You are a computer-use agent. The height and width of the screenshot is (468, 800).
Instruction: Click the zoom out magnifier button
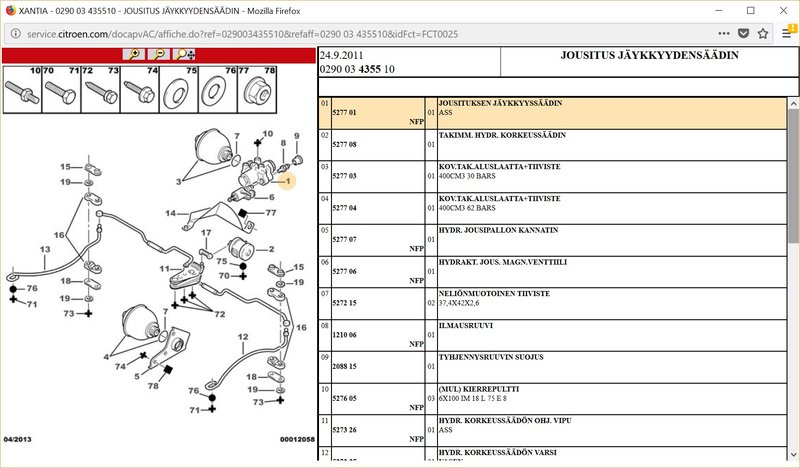click(x=160, y=55)
